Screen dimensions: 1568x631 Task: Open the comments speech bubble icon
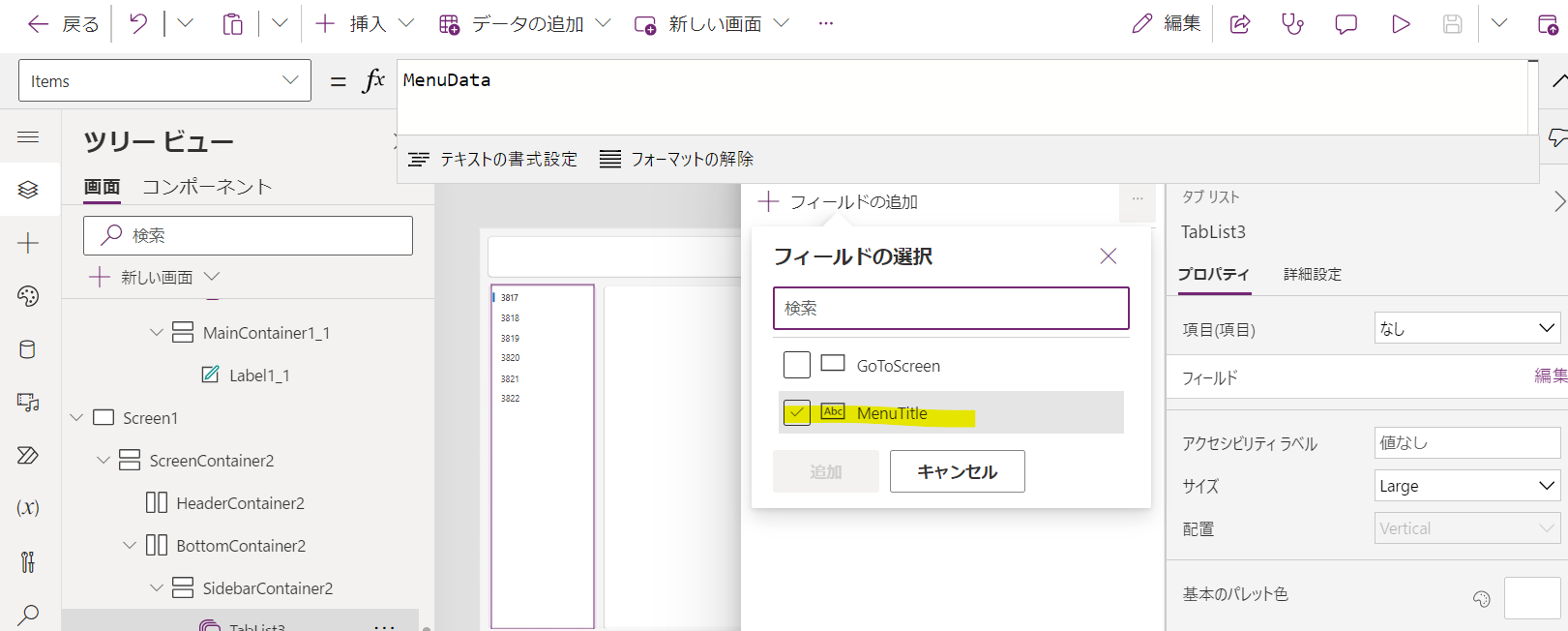(x=1346, y=24)
